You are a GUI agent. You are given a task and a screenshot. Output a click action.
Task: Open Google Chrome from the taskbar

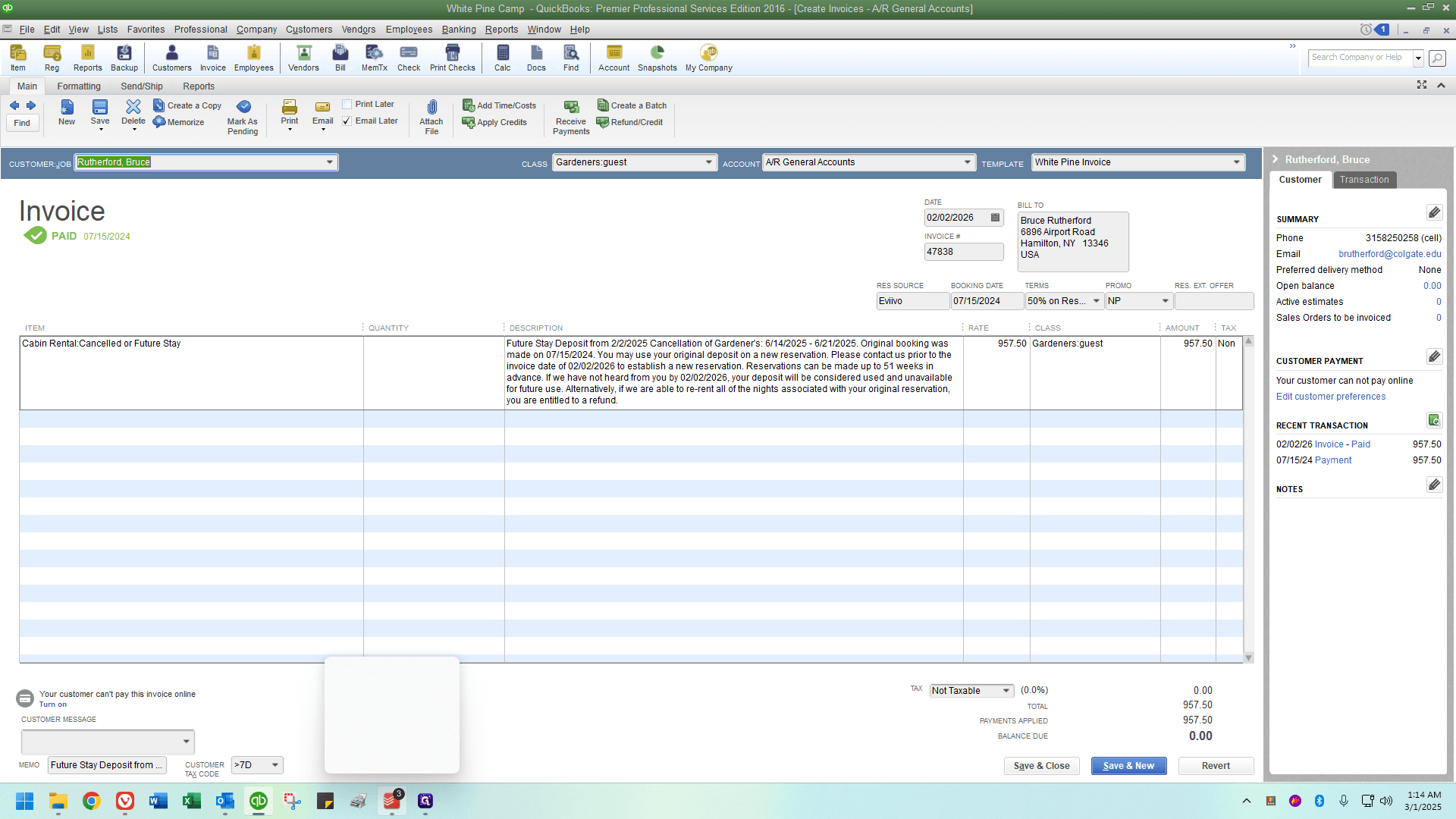(x=92, y=801)
